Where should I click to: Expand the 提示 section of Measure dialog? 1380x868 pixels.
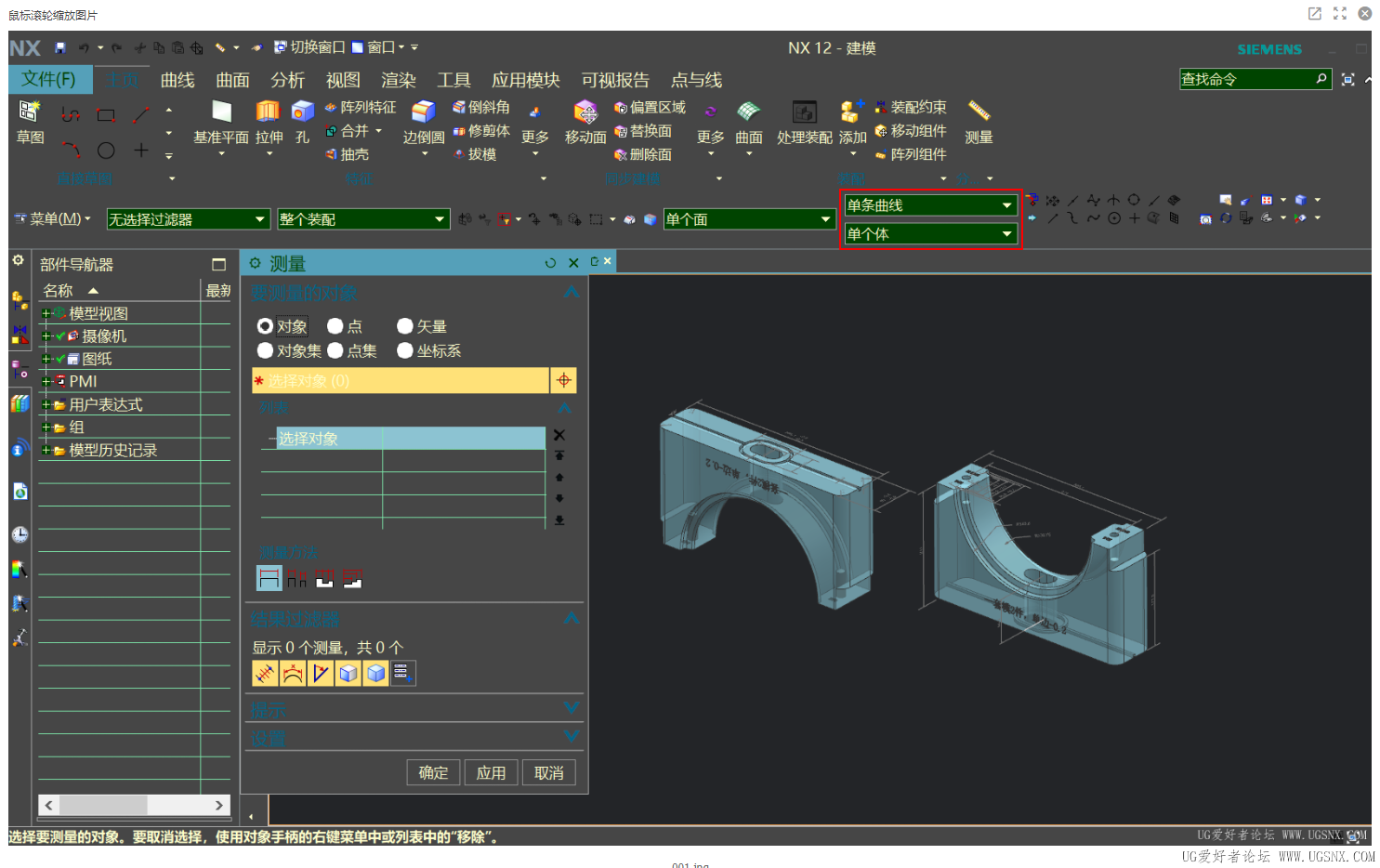coord(572,708)
